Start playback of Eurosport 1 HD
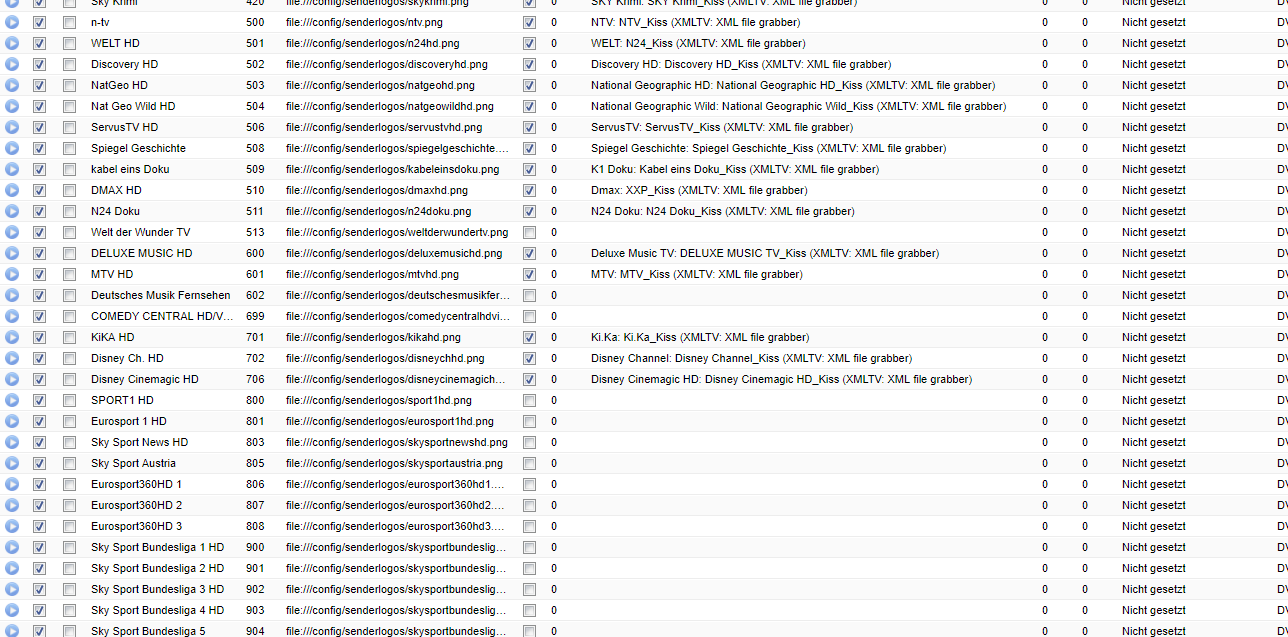The image size is (1288, 637). point(12,421)
